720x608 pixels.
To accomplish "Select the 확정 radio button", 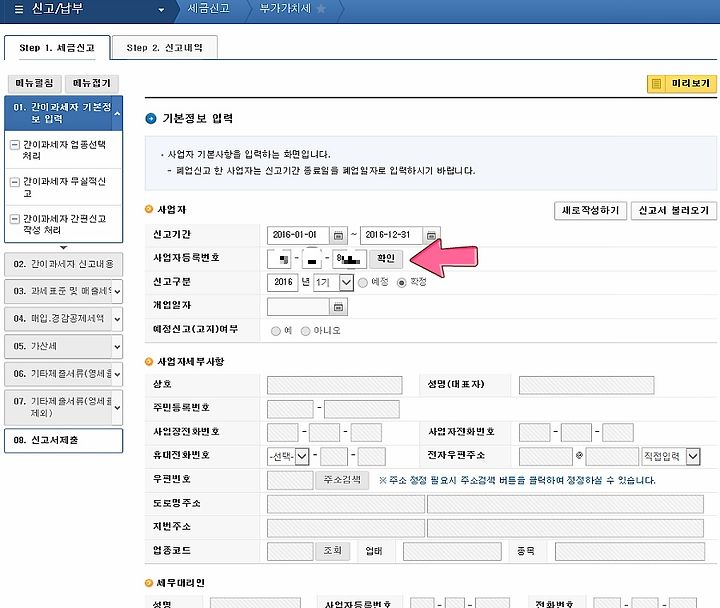I will pyautogui.click(x=402, y=283).
